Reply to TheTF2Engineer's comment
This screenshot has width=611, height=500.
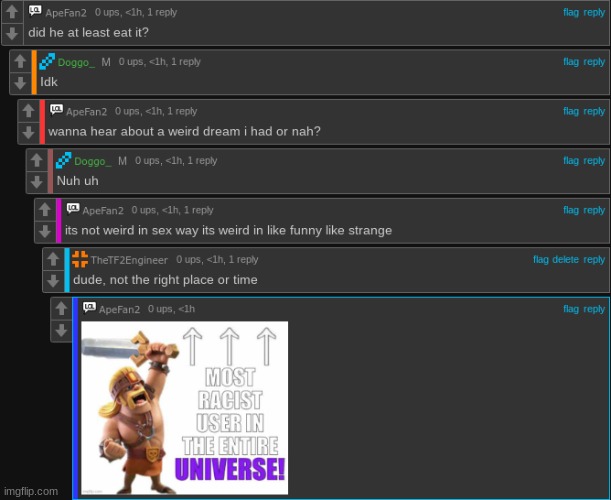594,260
